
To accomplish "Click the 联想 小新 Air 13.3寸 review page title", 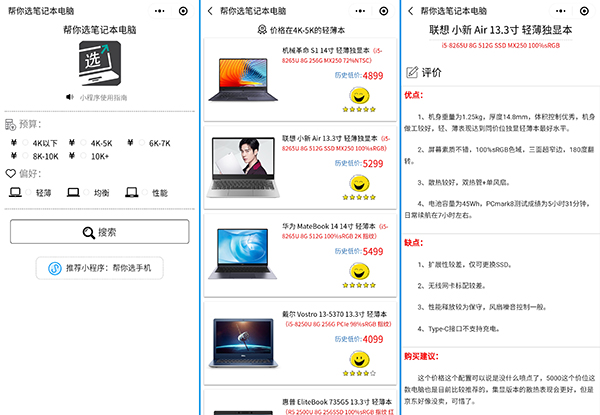I will pyautogui.click(x=501, y=30).
